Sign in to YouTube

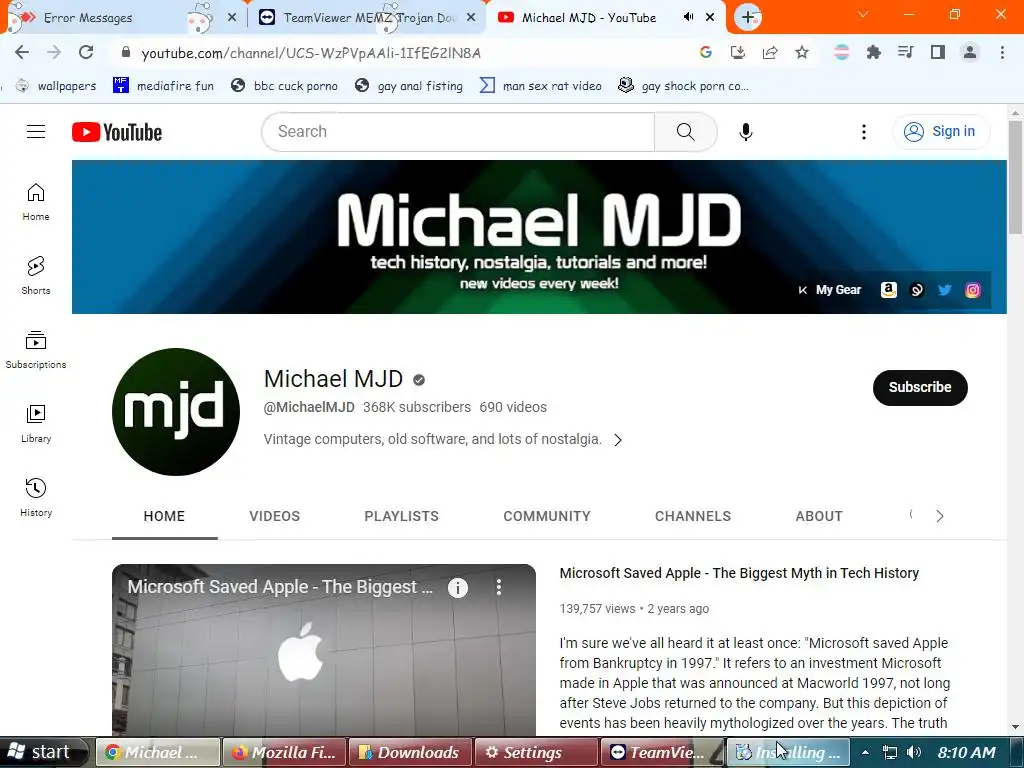(941, 132)
